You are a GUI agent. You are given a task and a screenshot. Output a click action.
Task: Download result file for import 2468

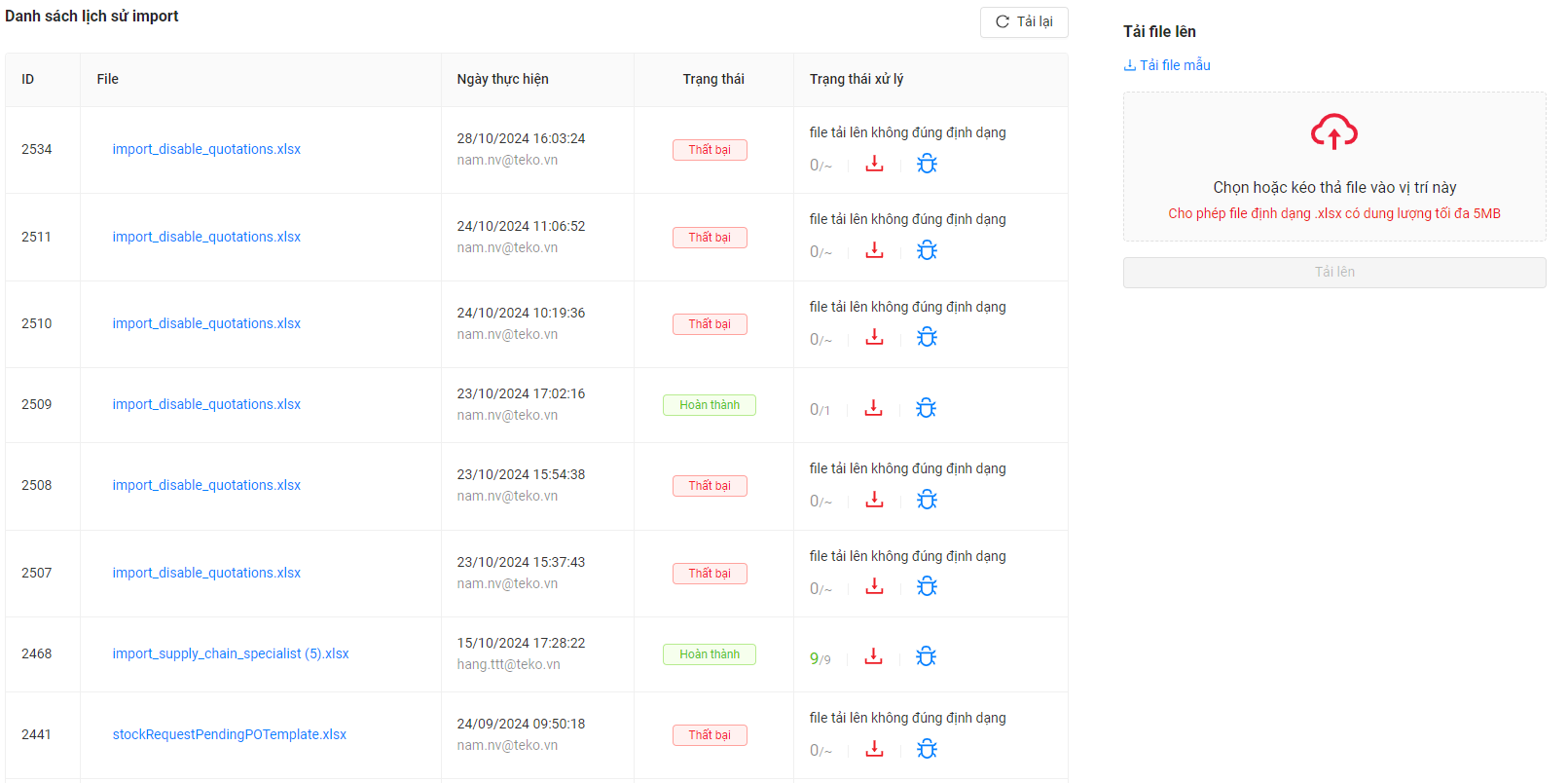coord(873,656)
